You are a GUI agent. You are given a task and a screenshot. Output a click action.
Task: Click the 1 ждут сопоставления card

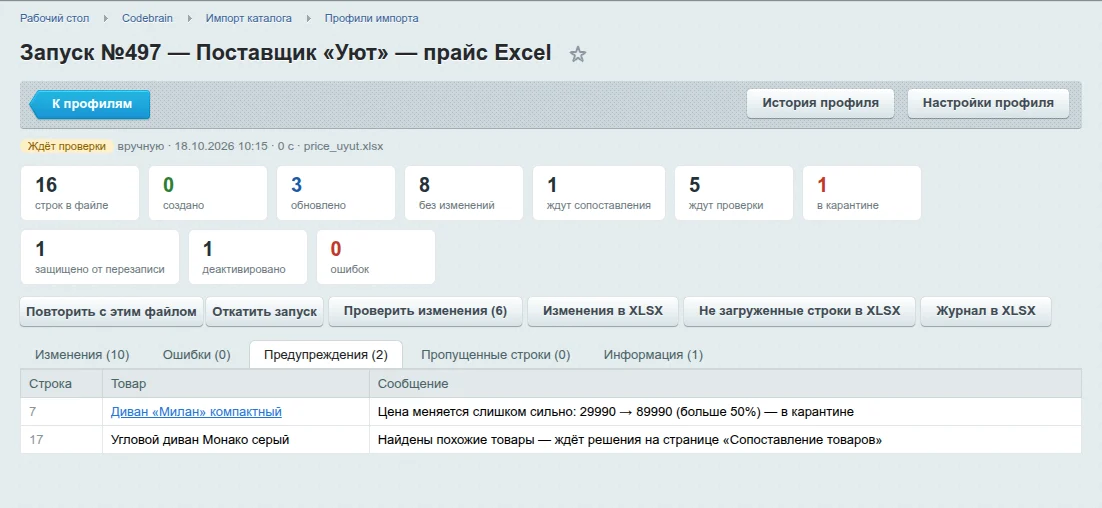pyautogui.click(x=599, y=193)
